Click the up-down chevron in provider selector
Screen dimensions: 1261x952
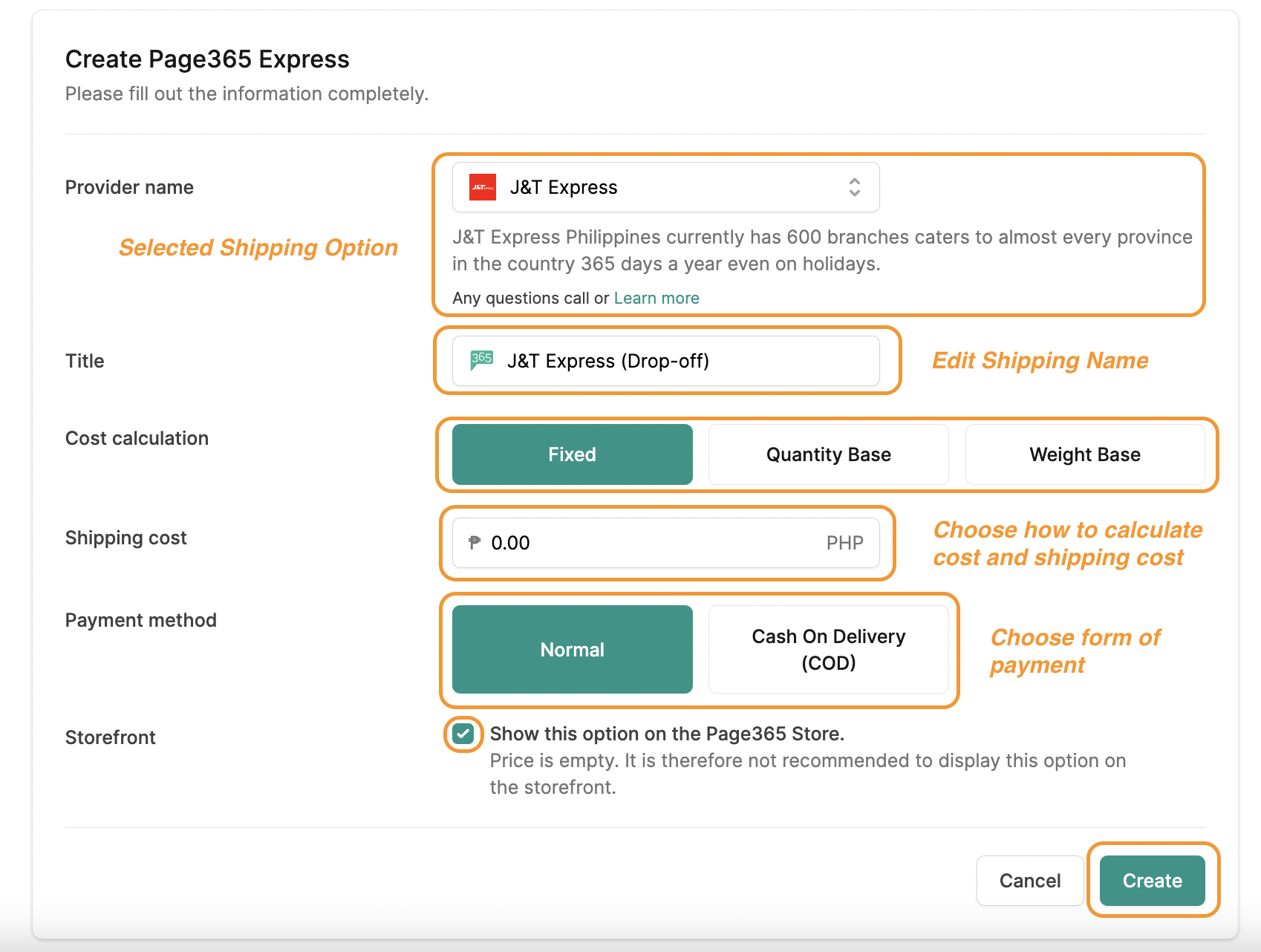pos(855,187)
